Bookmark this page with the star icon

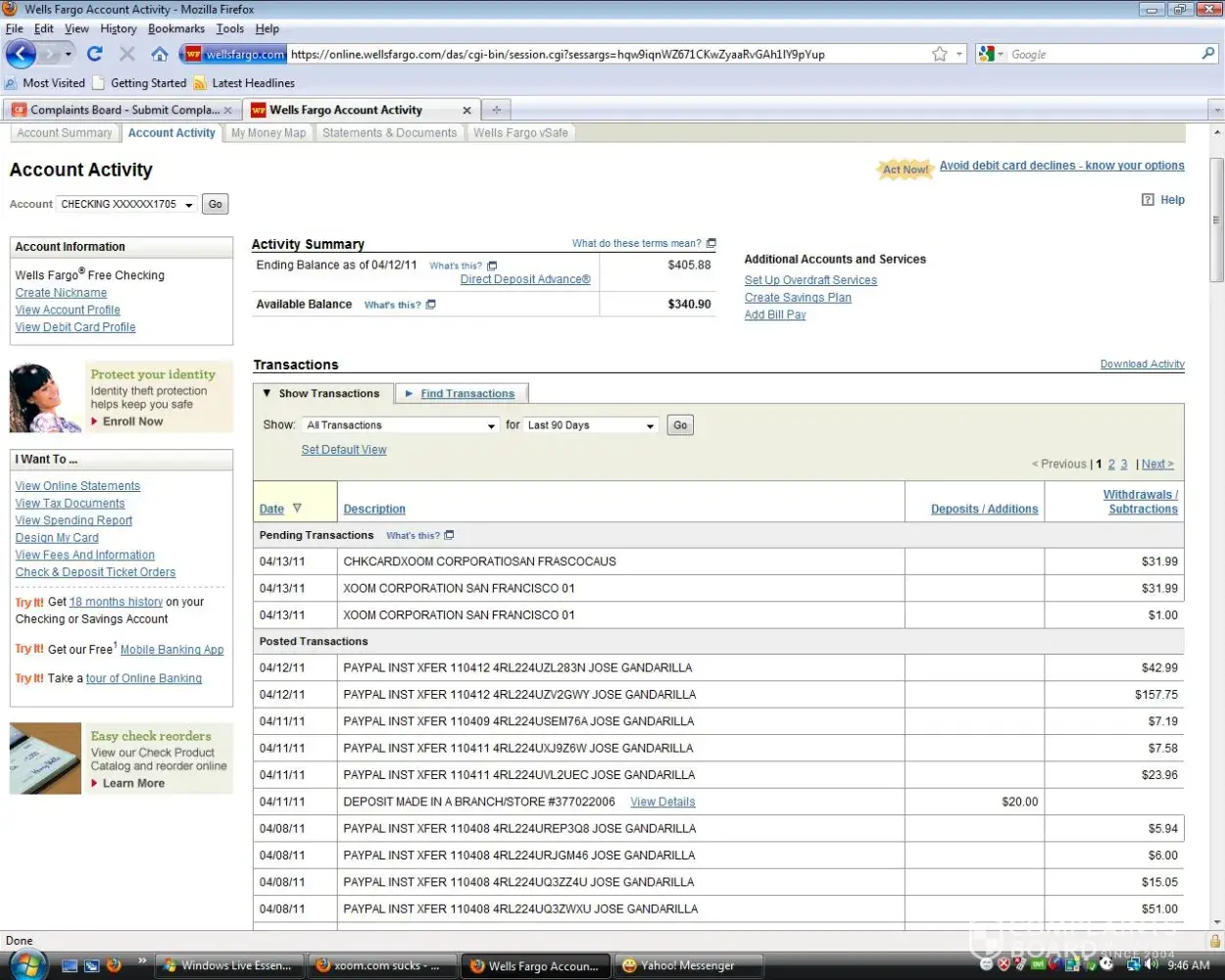(939, 54)
